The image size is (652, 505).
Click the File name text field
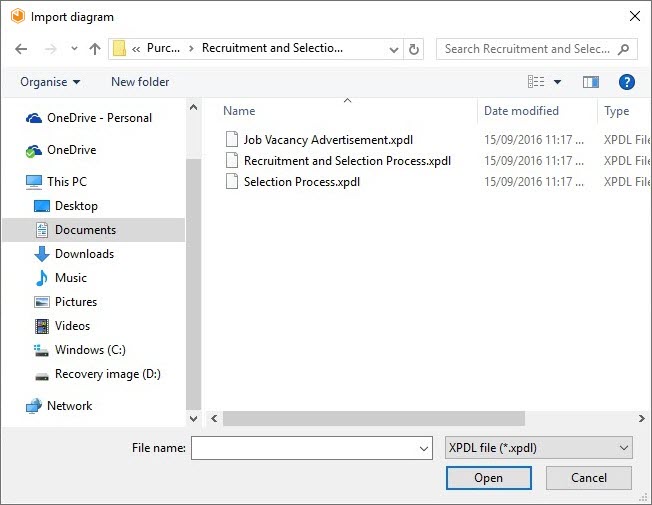click(x=304, y=448)
